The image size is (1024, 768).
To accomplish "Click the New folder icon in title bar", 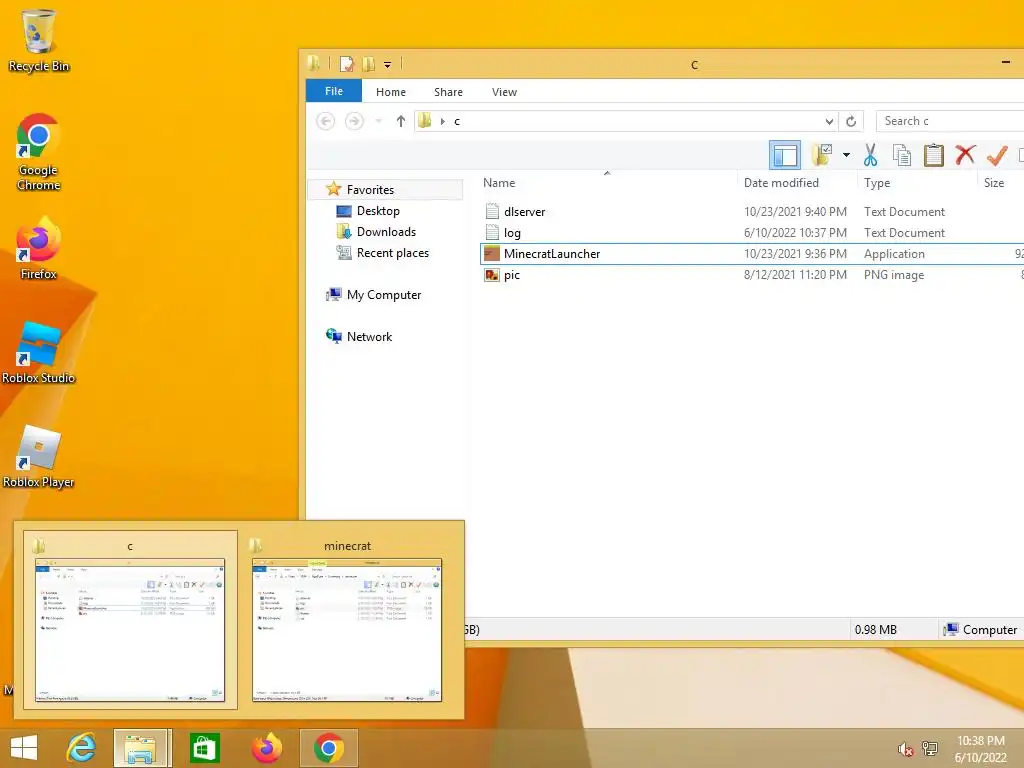I will (368, 64).
